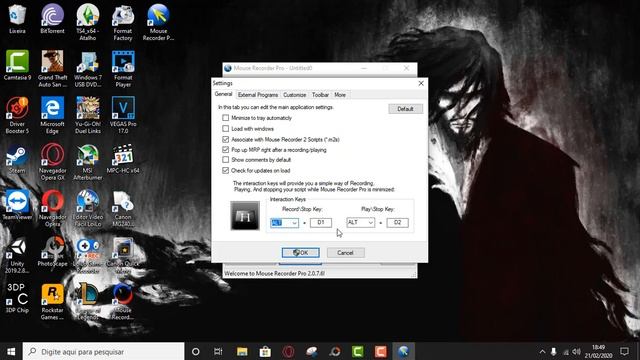Open the notification center icon

[x=624, y=351]
